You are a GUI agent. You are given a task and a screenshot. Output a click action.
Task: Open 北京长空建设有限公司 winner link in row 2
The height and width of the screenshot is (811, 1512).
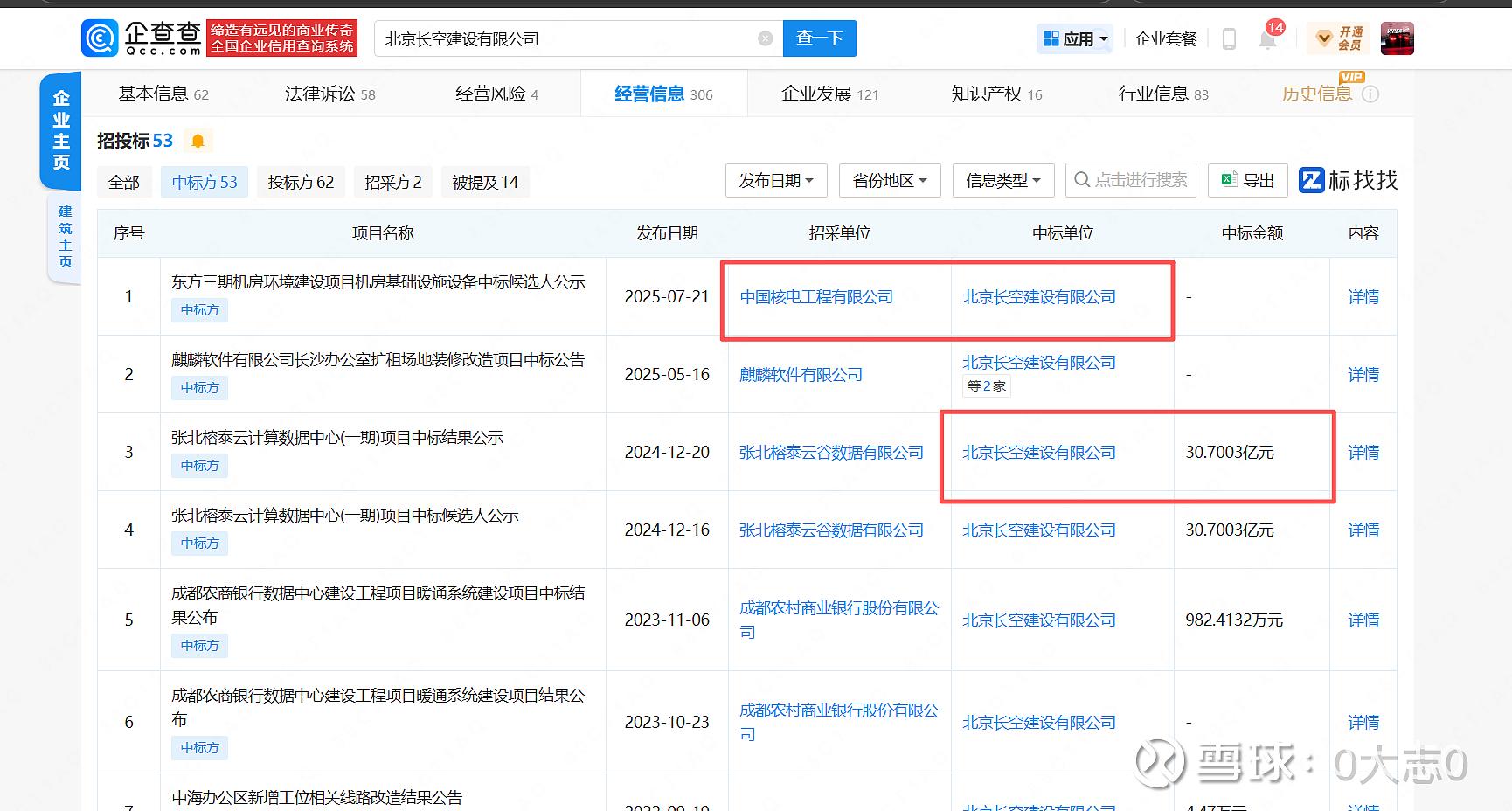1039,363
